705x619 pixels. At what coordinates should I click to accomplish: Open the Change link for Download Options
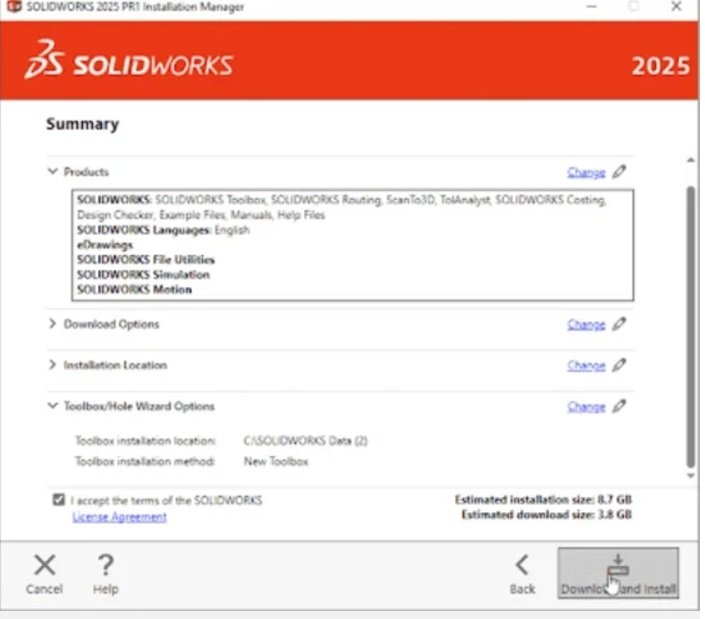(x=586, y=324)
